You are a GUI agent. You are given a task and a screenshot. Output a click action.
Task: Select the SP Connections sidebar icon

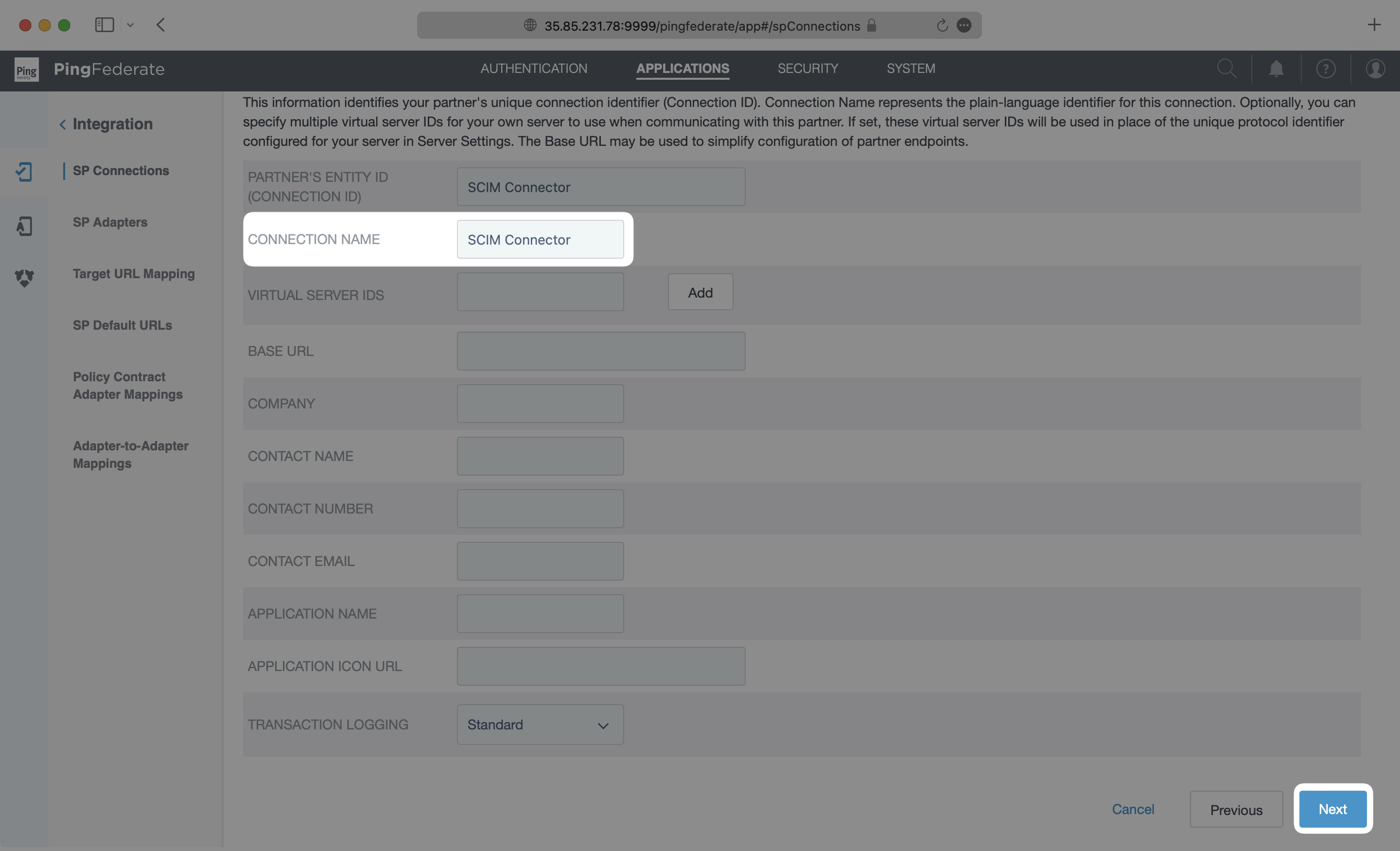click(x=24, y=172)
